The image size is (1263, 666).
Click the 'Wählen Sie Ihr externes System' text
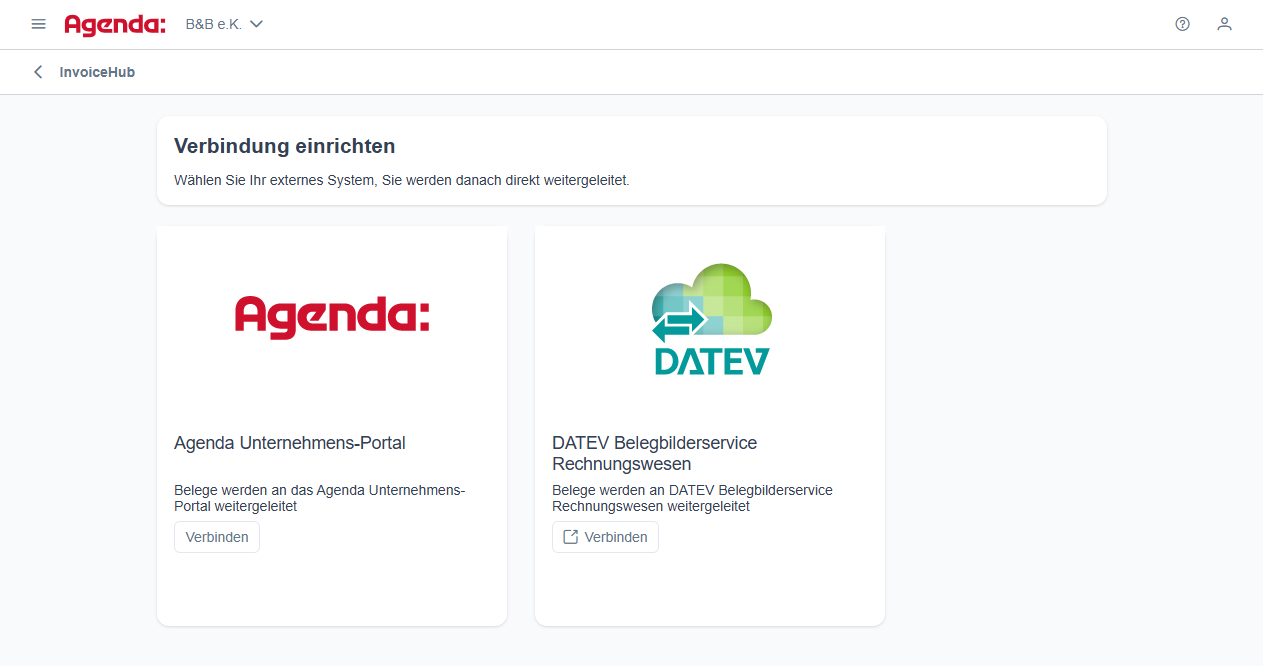pos(401,181)
